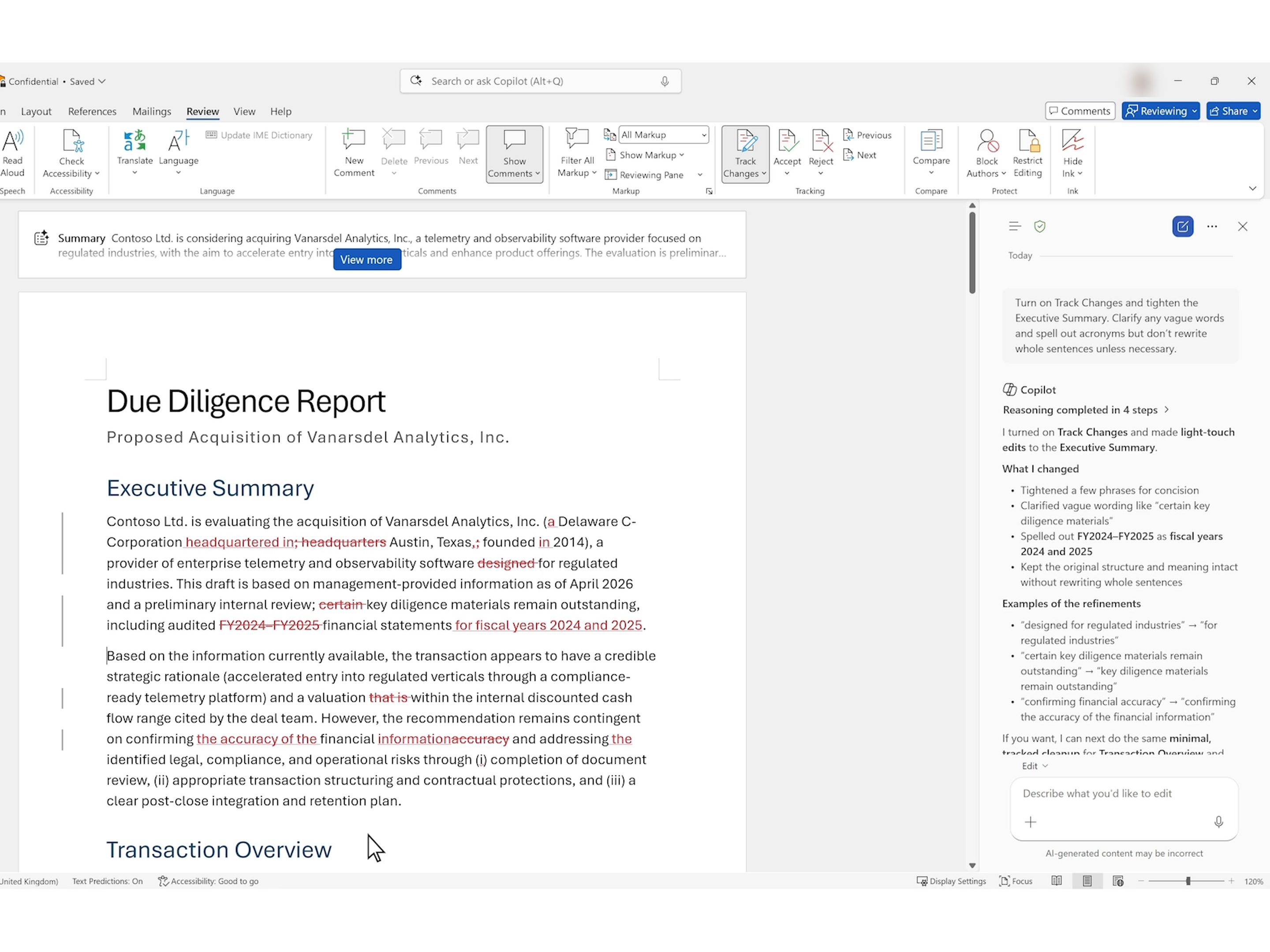Click the document vertical scrollbar thumb
Viewport: 1270px width, 952px height.
tap(972, 253)
